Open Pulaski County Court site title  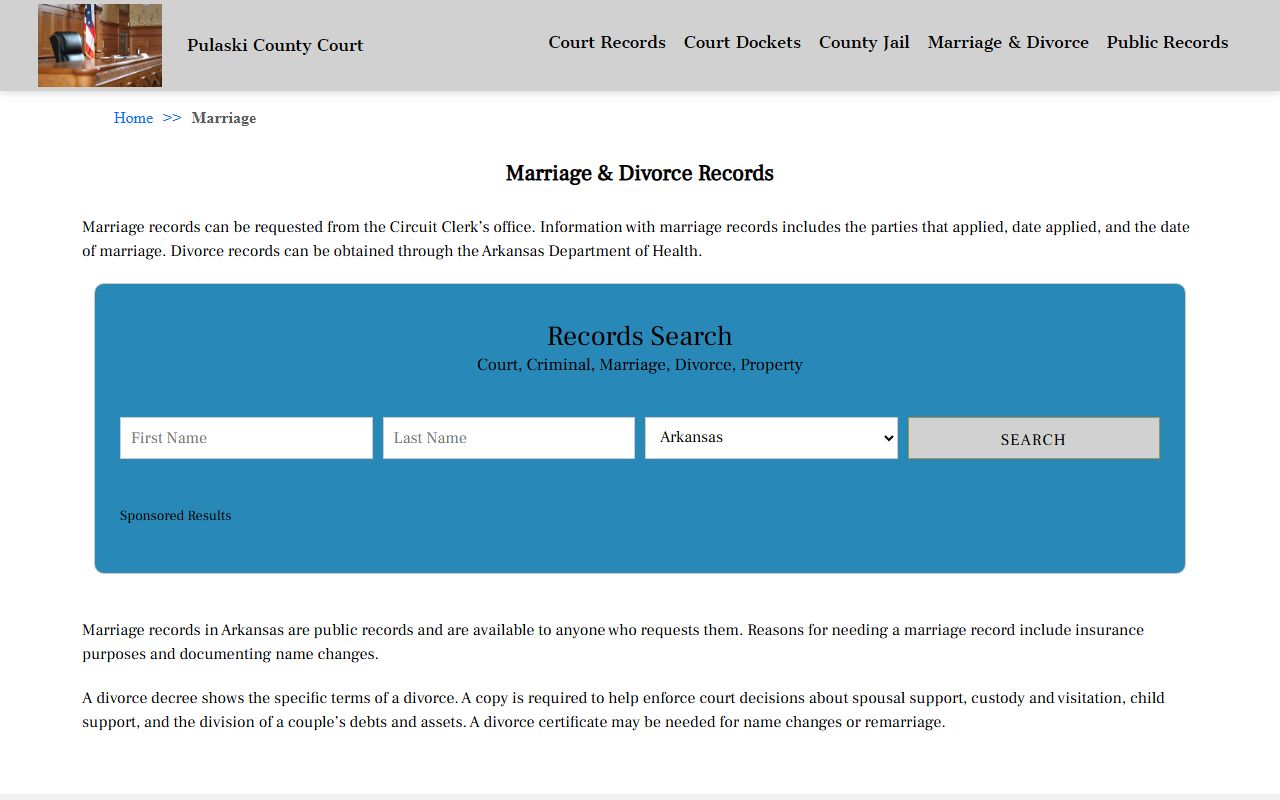pyautogui.click(x=275, y=45)
